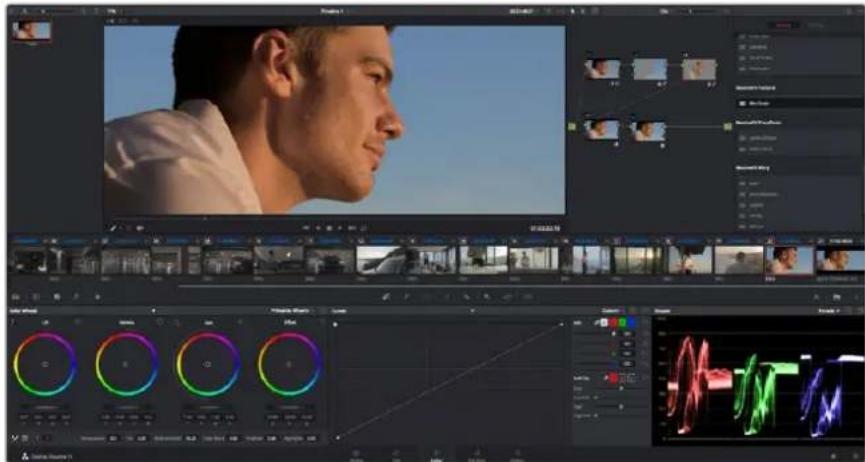Expand the Color Wheels panel dropdown arrow

click(153, 311)
